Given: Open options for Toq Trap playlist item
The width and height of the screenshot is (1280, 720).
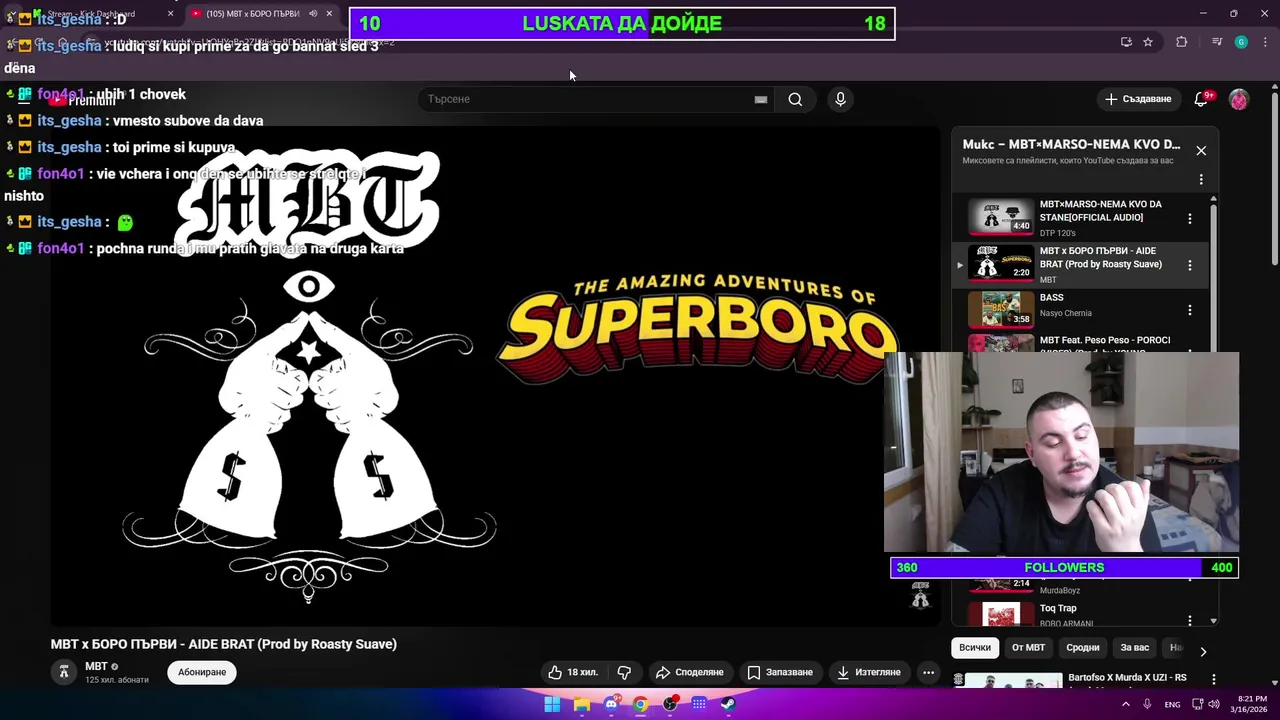Looking at the screenshot, I should point(1189,620).
